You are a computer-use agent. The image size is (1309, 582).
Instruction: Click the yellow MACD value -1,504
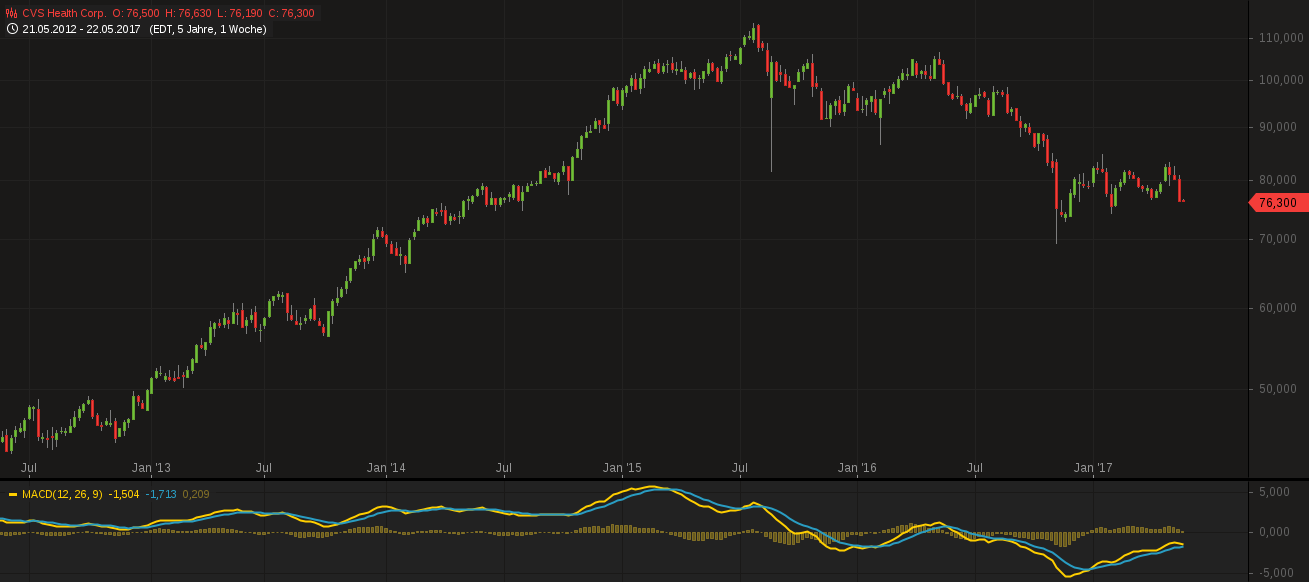click(x=124, y=494)
